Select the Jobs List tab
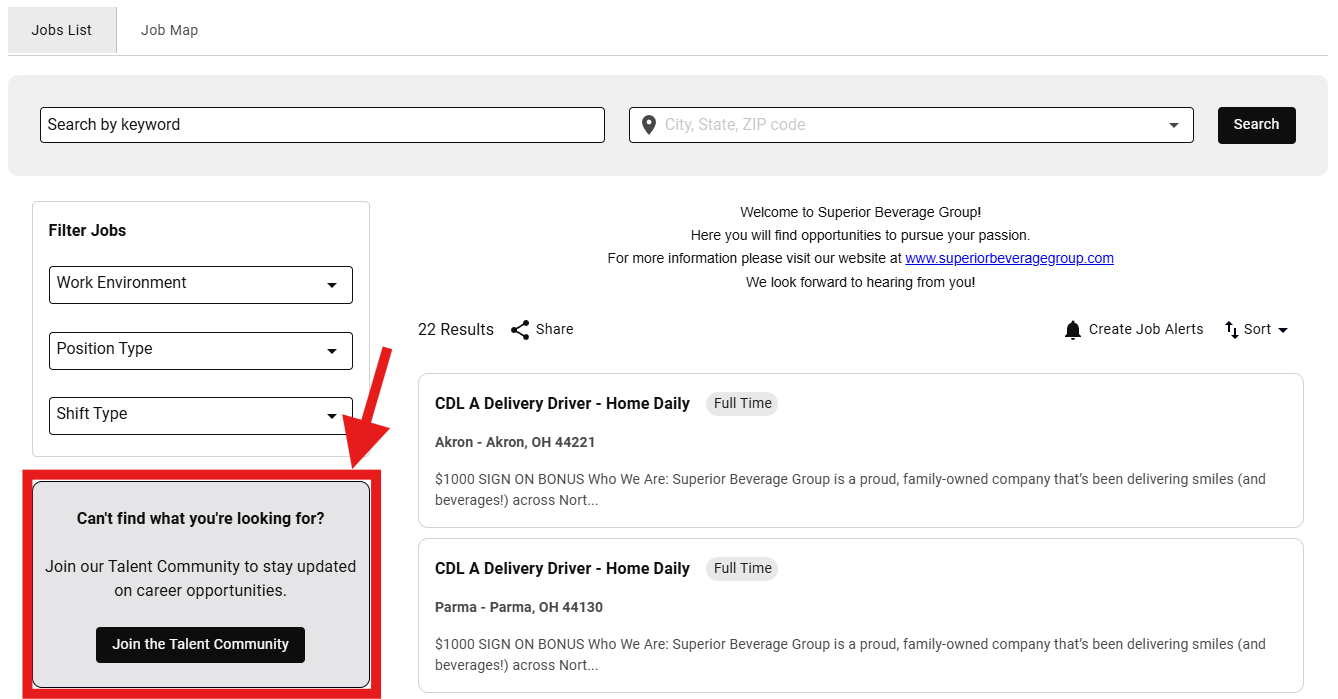Screen dimensions: 1338x699 point(62,30)
